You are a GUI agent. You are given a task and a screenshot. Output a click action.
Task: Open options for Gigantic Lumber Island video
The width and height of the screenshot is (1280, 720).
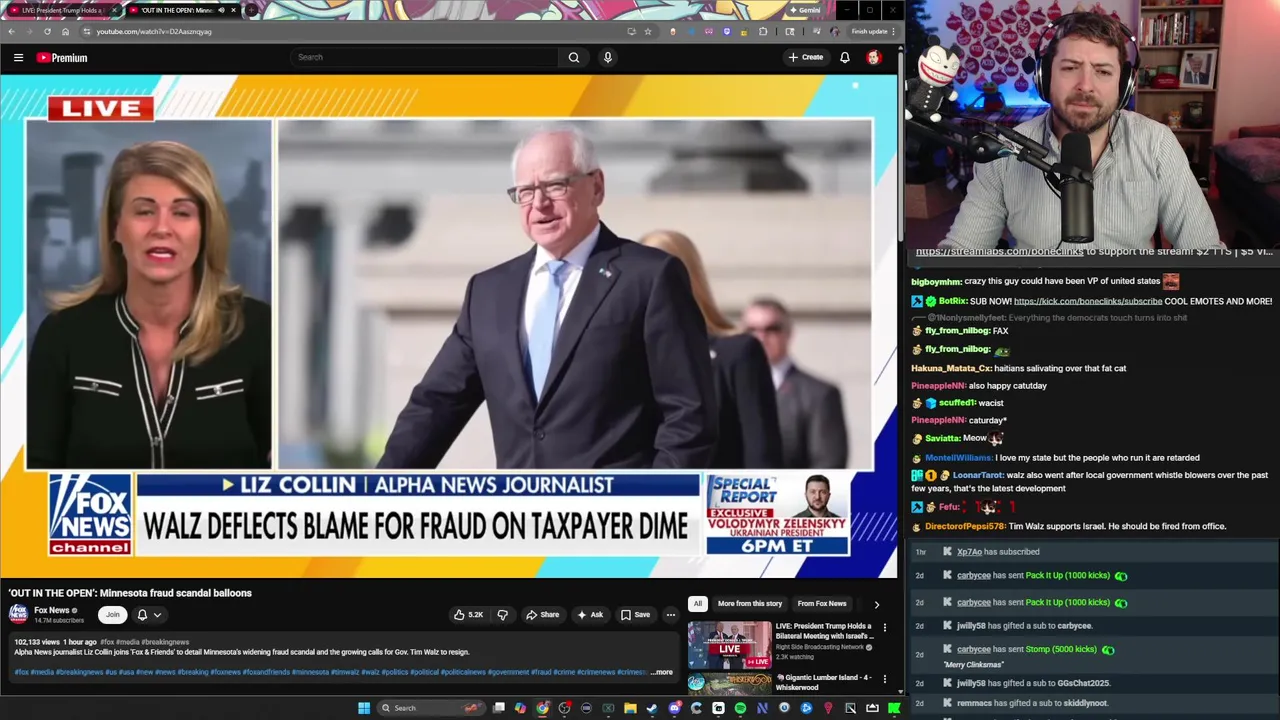(x=884, y=679)
